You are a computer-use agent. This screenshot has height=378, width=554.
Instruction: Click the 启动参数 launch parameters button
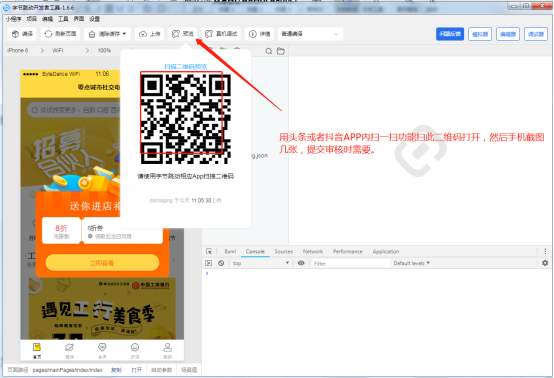(x=161, y=370)
